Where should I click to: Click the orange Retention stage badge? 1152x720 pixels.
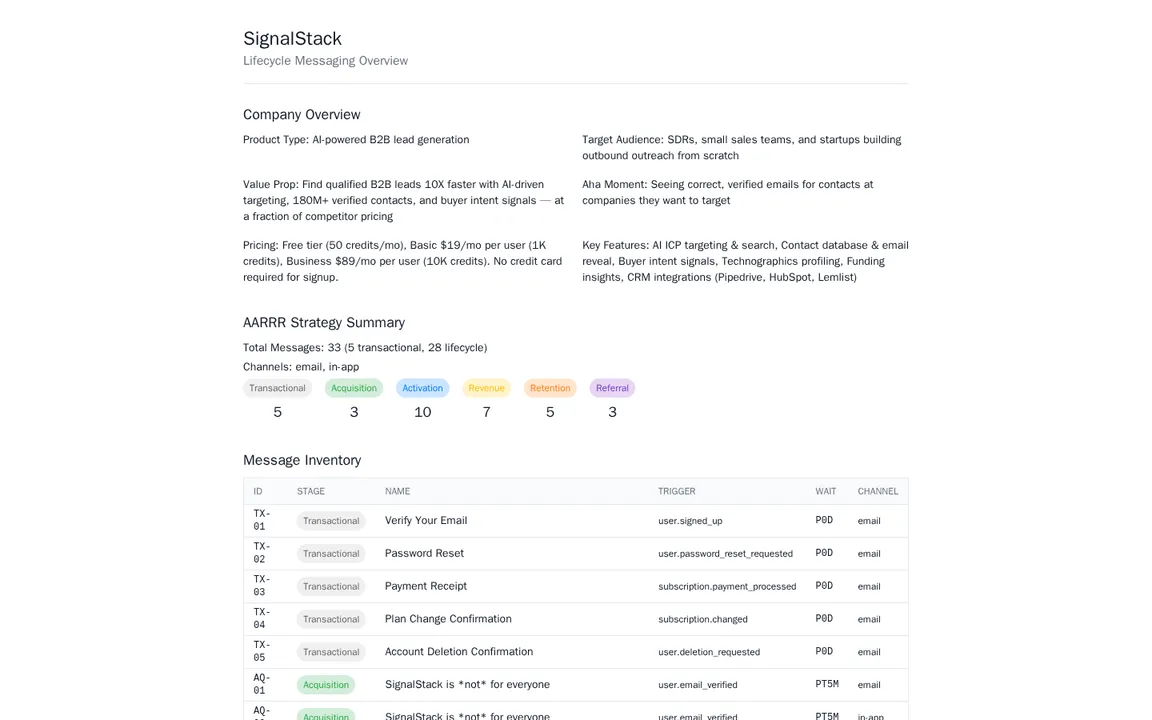tap(550, 388)
